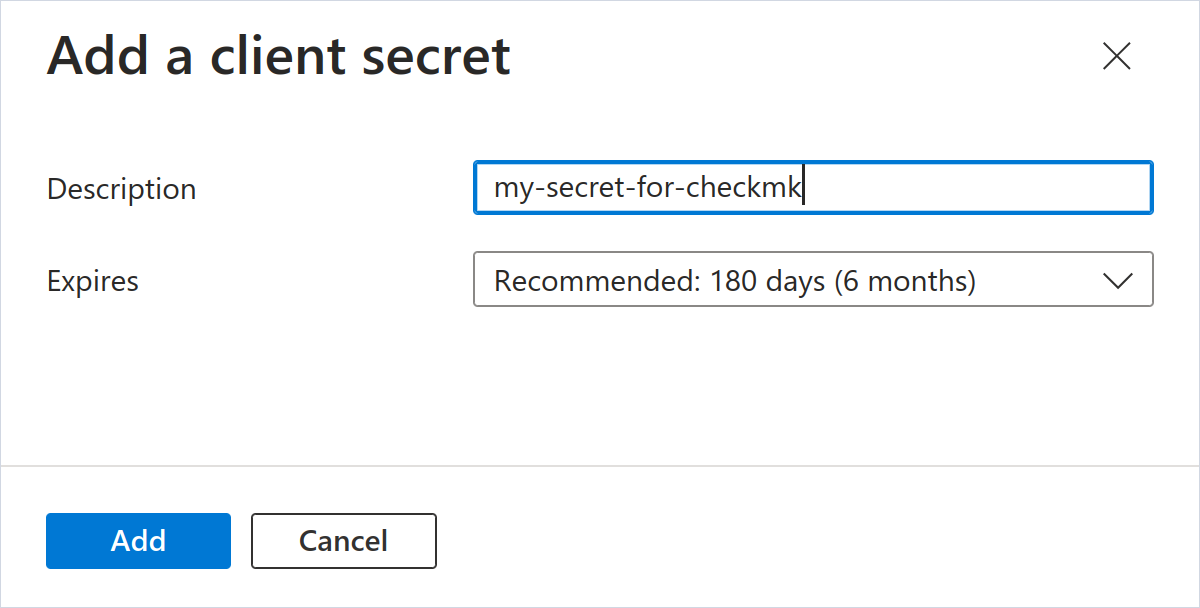
Task: Click the 'Add a client secret' title
Action: click(278, 57)
